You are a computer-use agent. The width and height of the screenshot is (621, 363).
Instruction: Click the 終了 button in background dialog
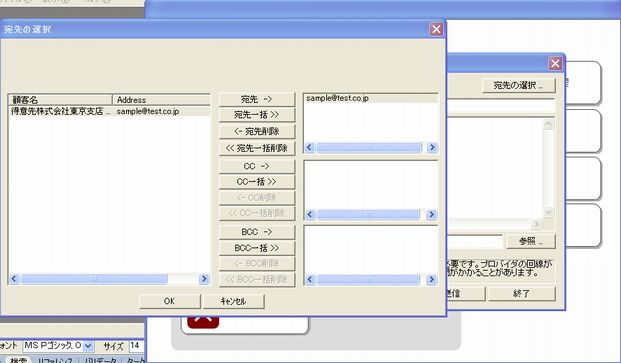(x=522, y=294)
